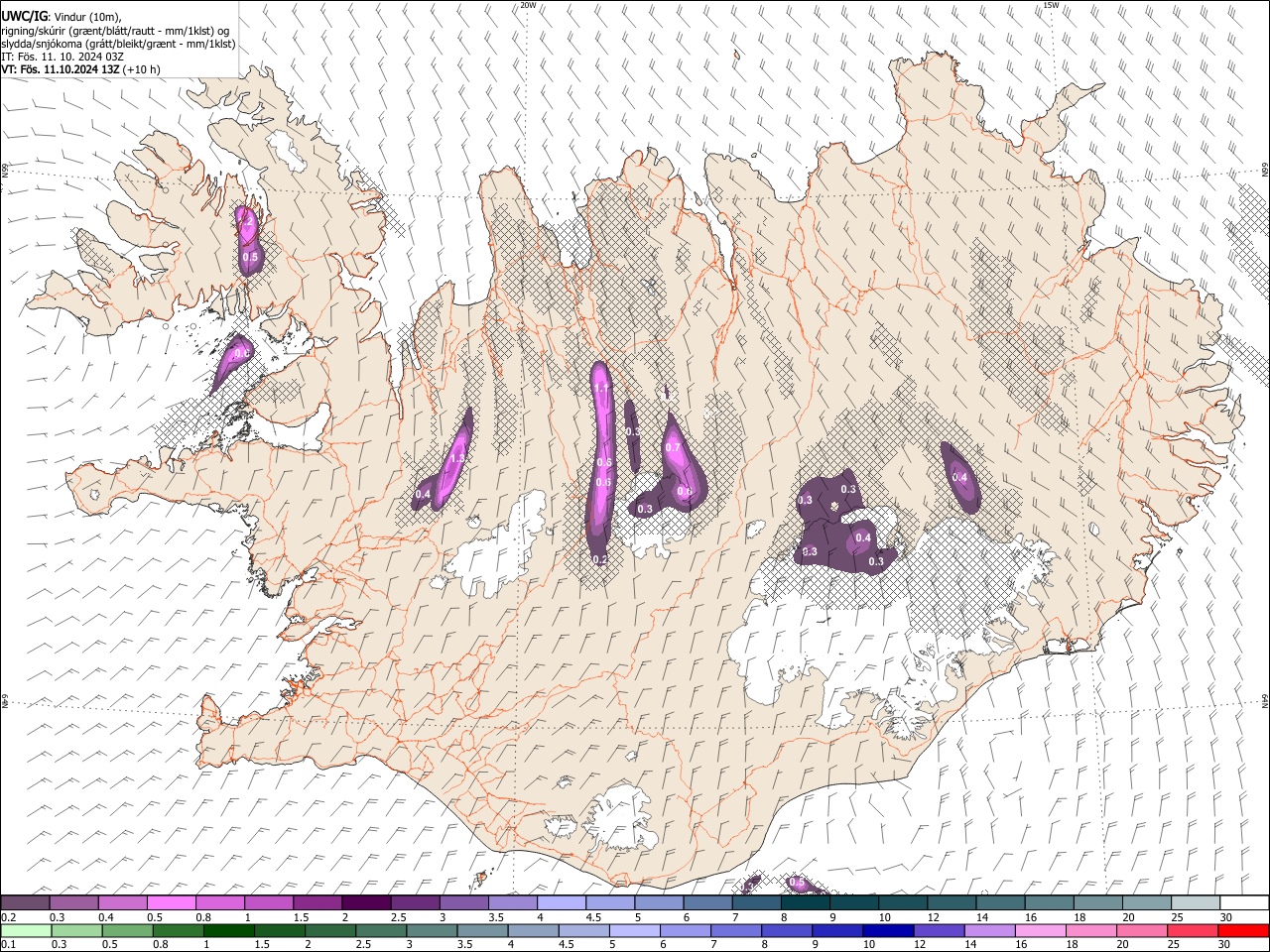Select the 0.5 bright pink upper-row swatch

171,903
